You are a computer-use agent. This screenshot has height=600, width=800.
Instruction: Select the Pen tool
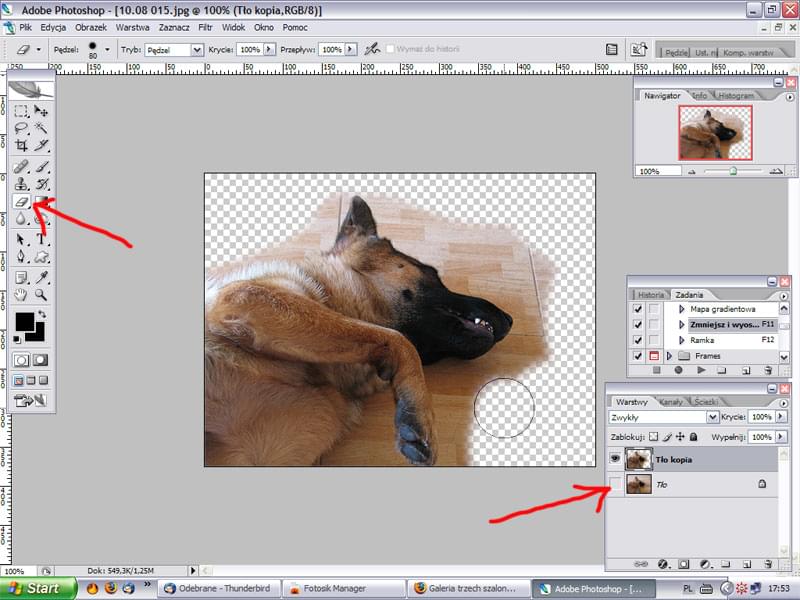pos(21,256)
